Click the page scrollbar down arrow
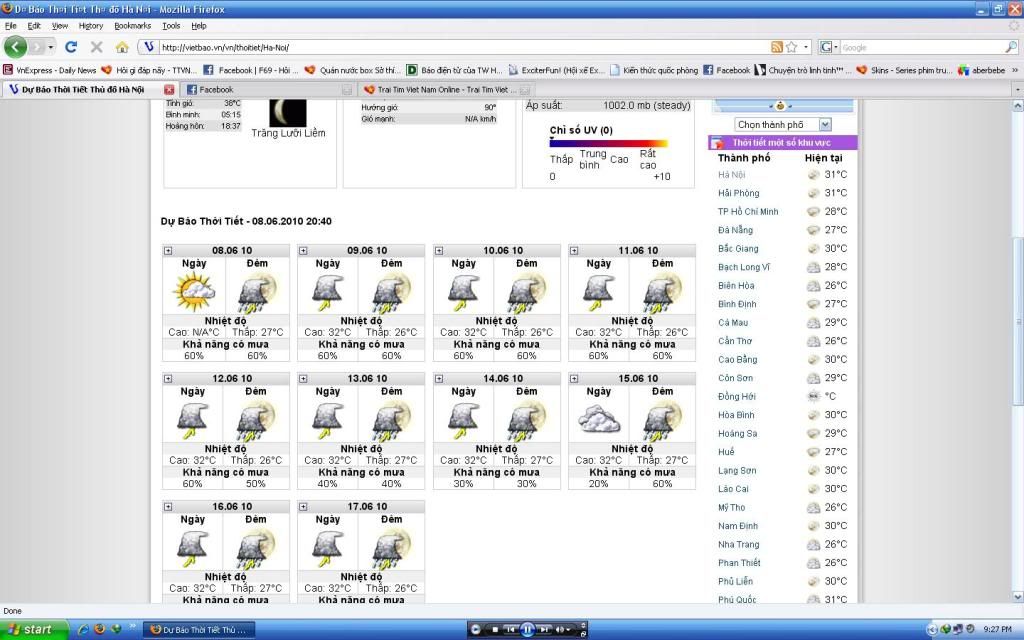The height and width of the screenshot is (640, 1024). click(1017, 597)
